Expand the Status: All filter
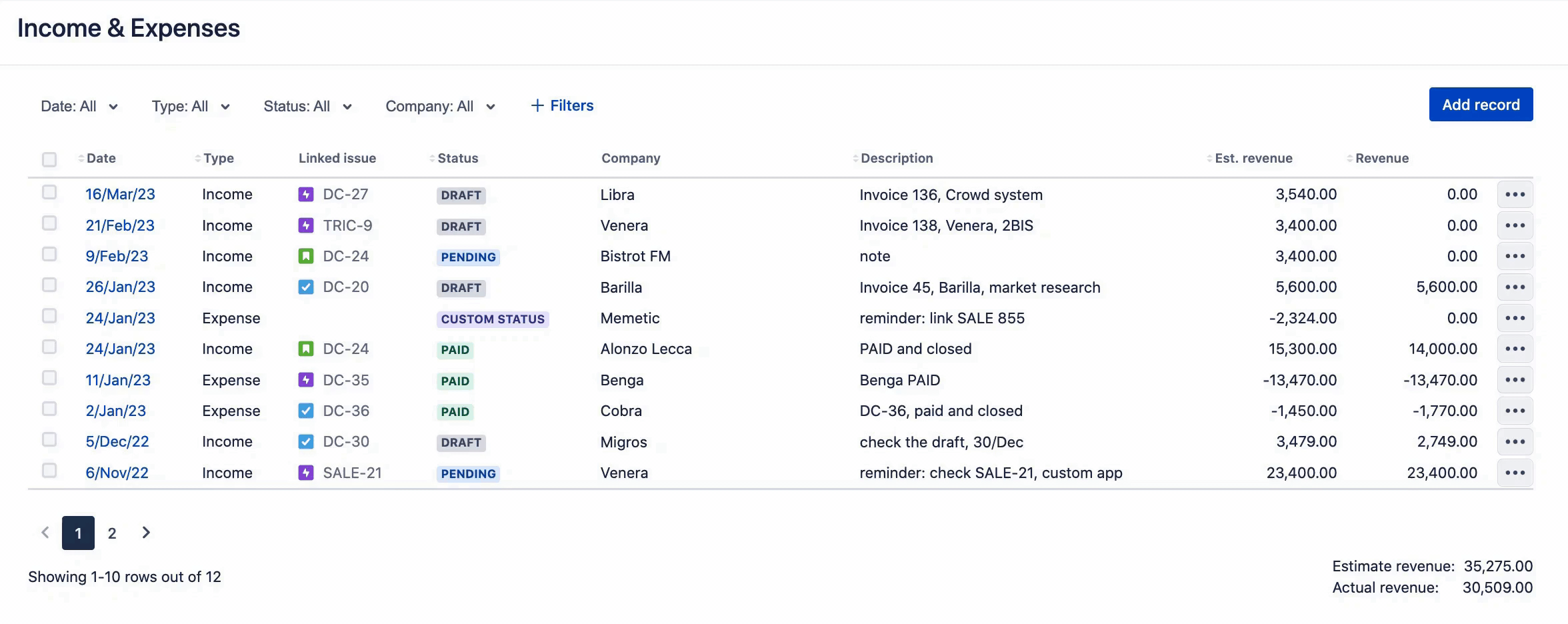 click(x=307, y=106)
